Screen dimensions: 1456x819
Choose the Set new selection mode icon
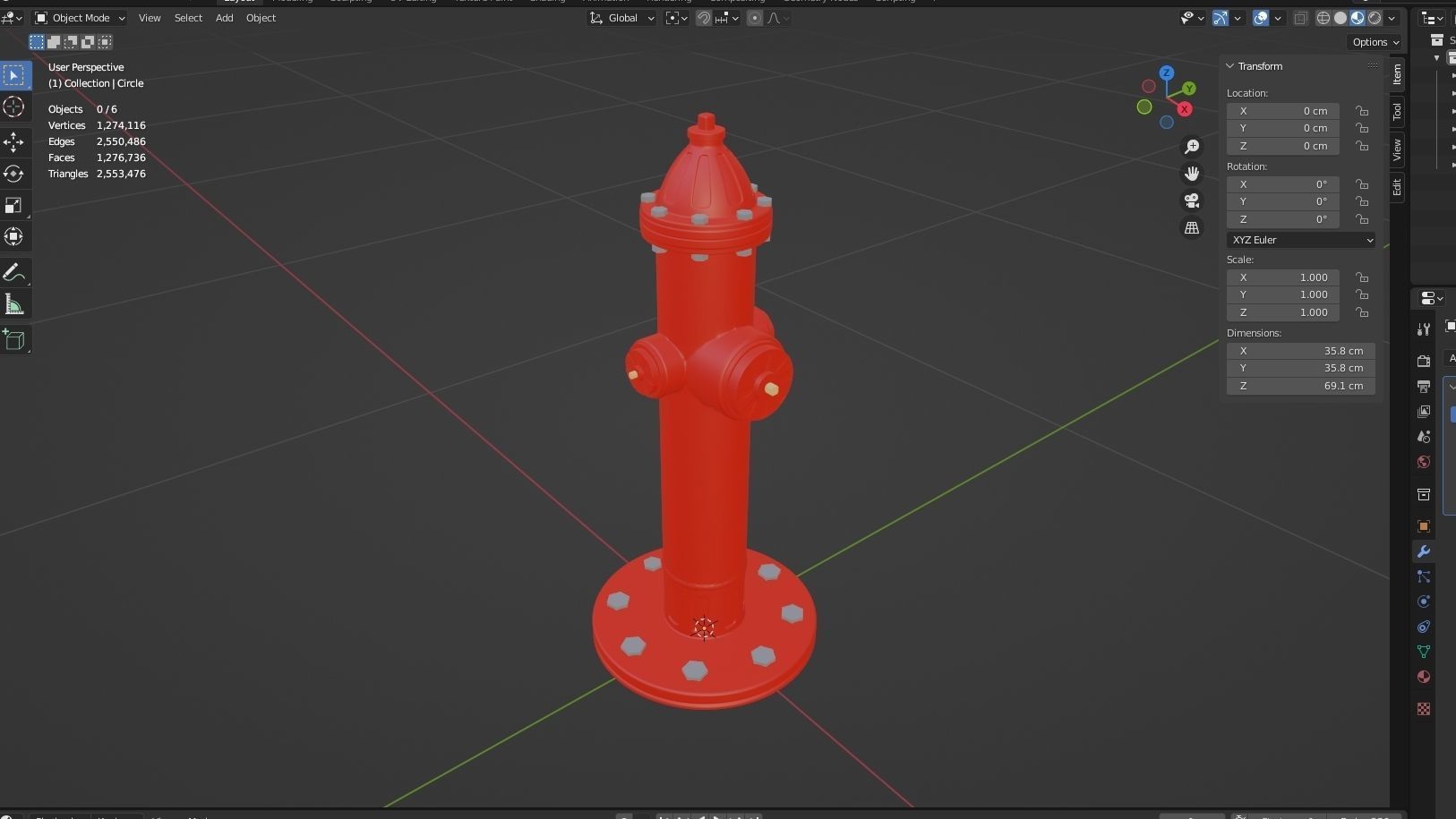[37, 42]
